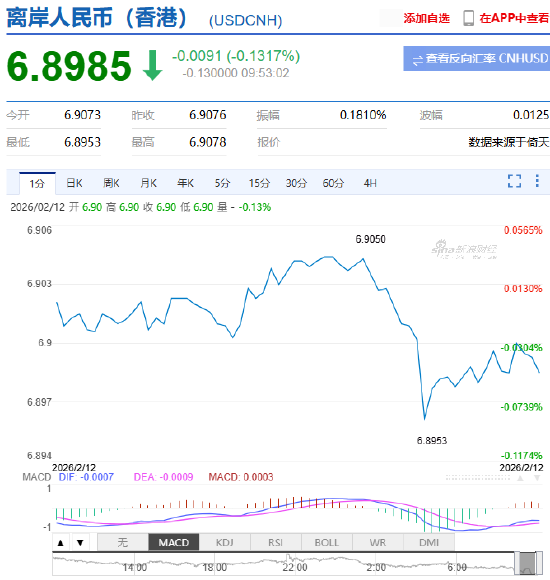The image size is (550, 580).
Task: Select the MACD indicator button
Action: (x=174, y=543)
